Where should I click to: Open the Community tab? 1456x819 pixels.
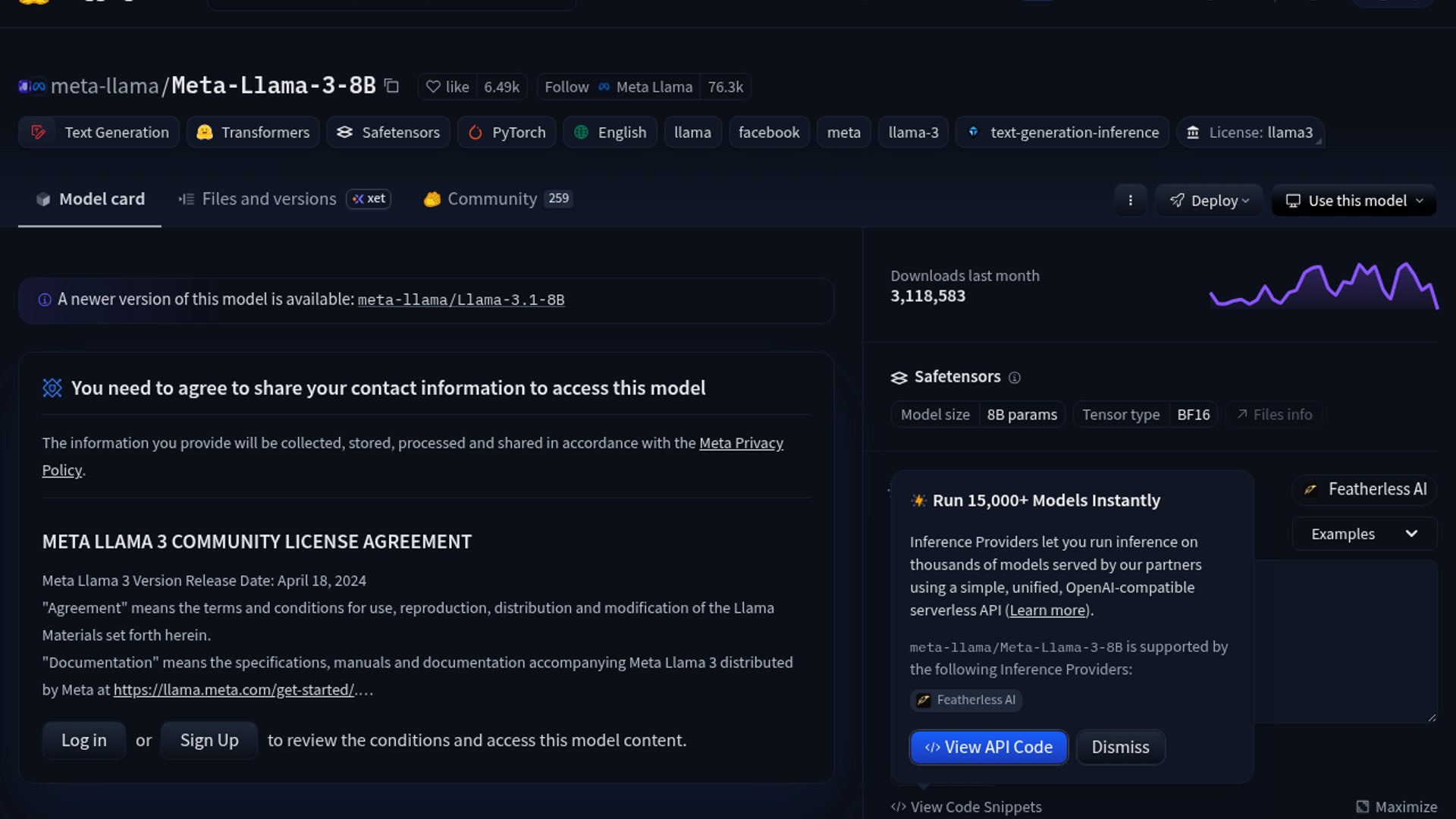(x=491, y=199)
